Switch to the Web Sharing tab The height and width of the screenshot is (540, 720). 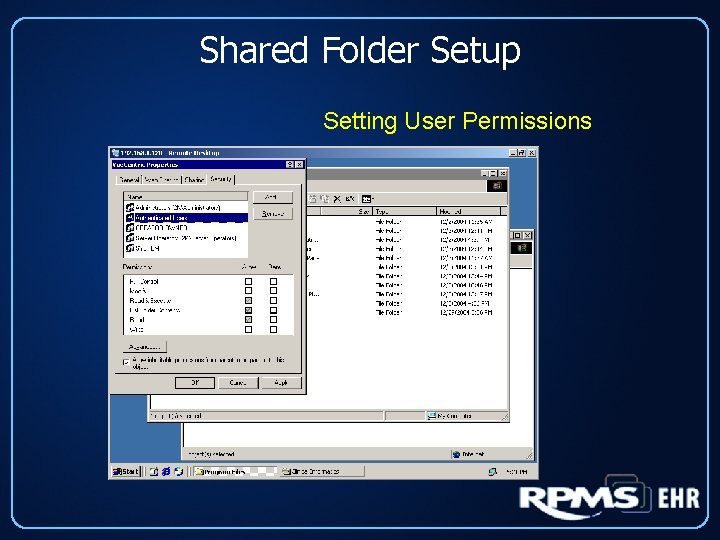pos(161,180)
